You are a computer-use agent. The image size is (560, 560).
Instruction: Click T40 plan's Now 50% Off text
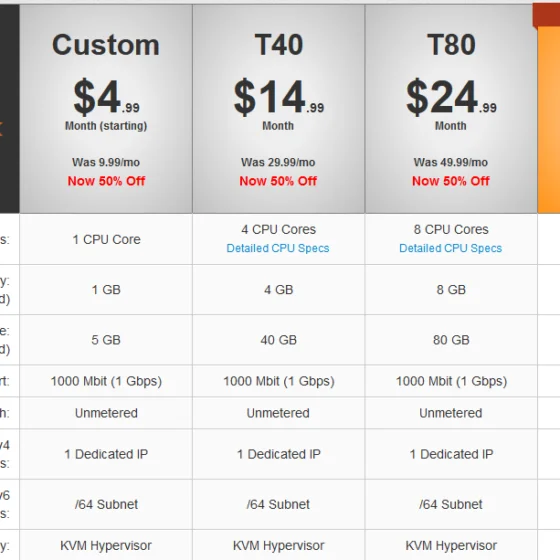[278, 181]
